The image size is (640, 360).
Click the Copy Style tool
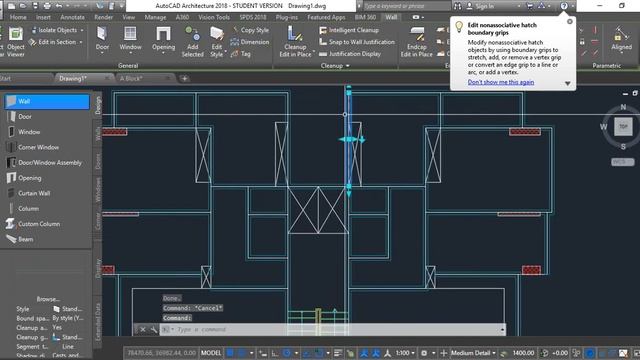(x=250, y=30)
